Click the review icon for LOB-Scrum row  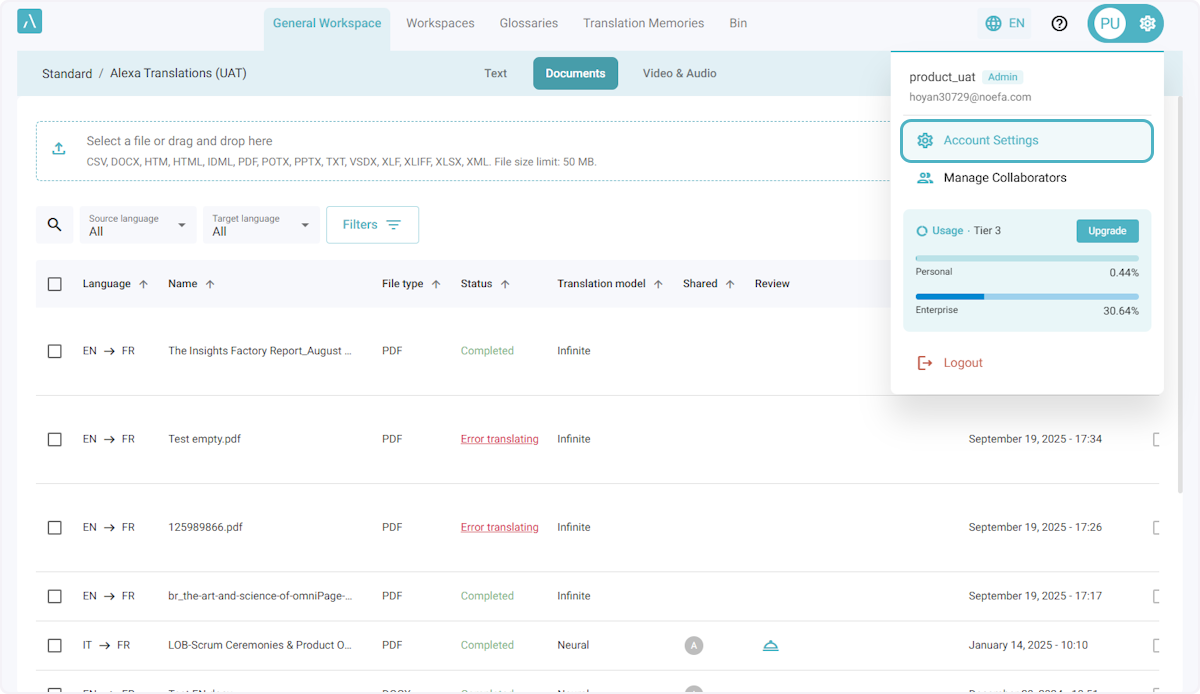(x=770, y=646)
